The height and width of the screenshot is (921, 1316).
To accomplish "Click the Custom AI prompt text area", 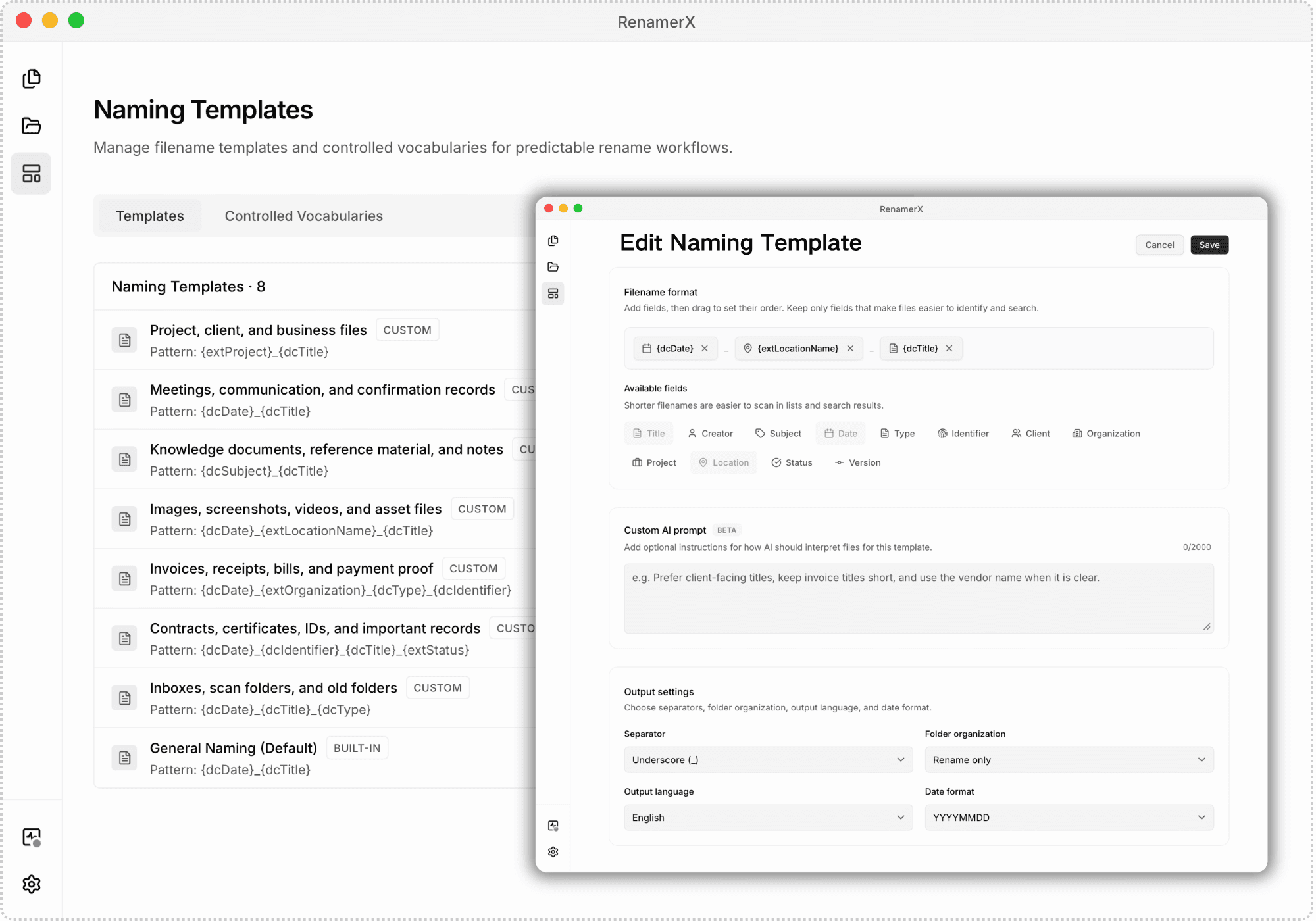I will 919,599.
